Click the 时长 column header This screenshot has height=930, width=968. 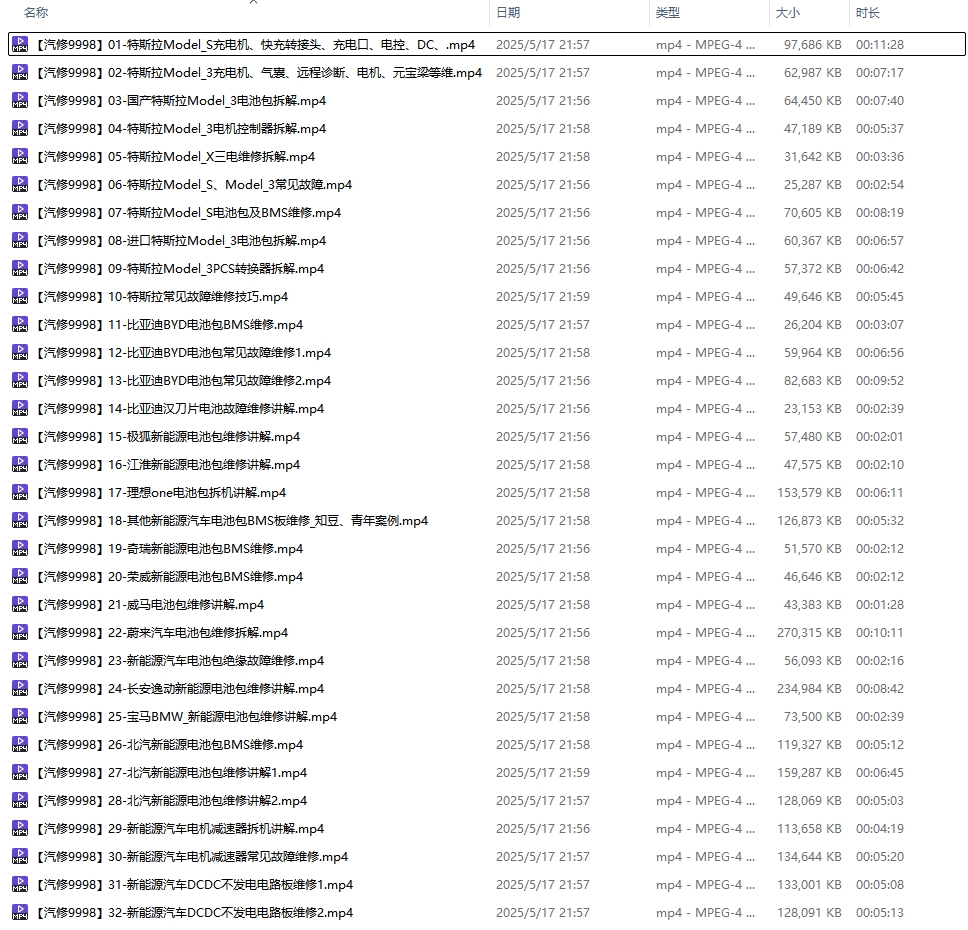pos(867,13)
